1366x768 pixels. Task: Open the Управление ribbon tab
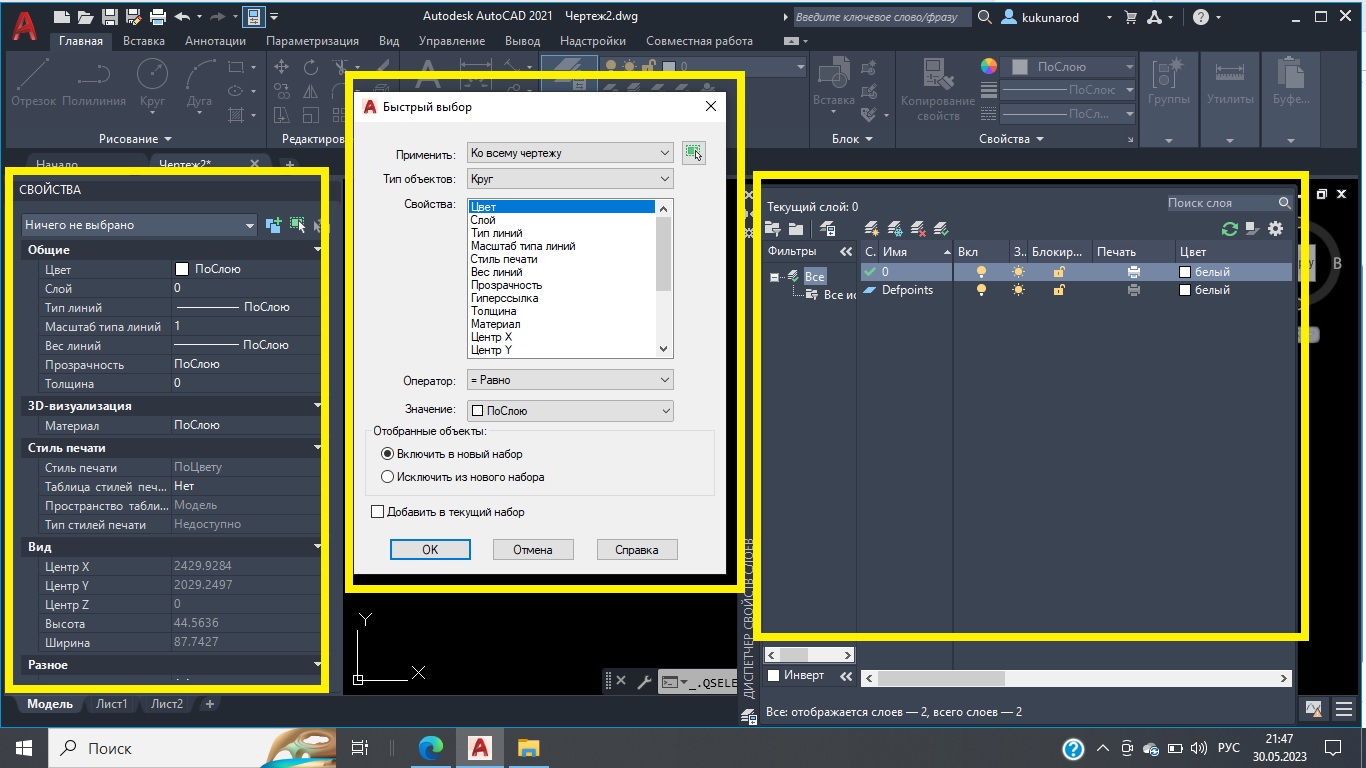coord(452,41)
